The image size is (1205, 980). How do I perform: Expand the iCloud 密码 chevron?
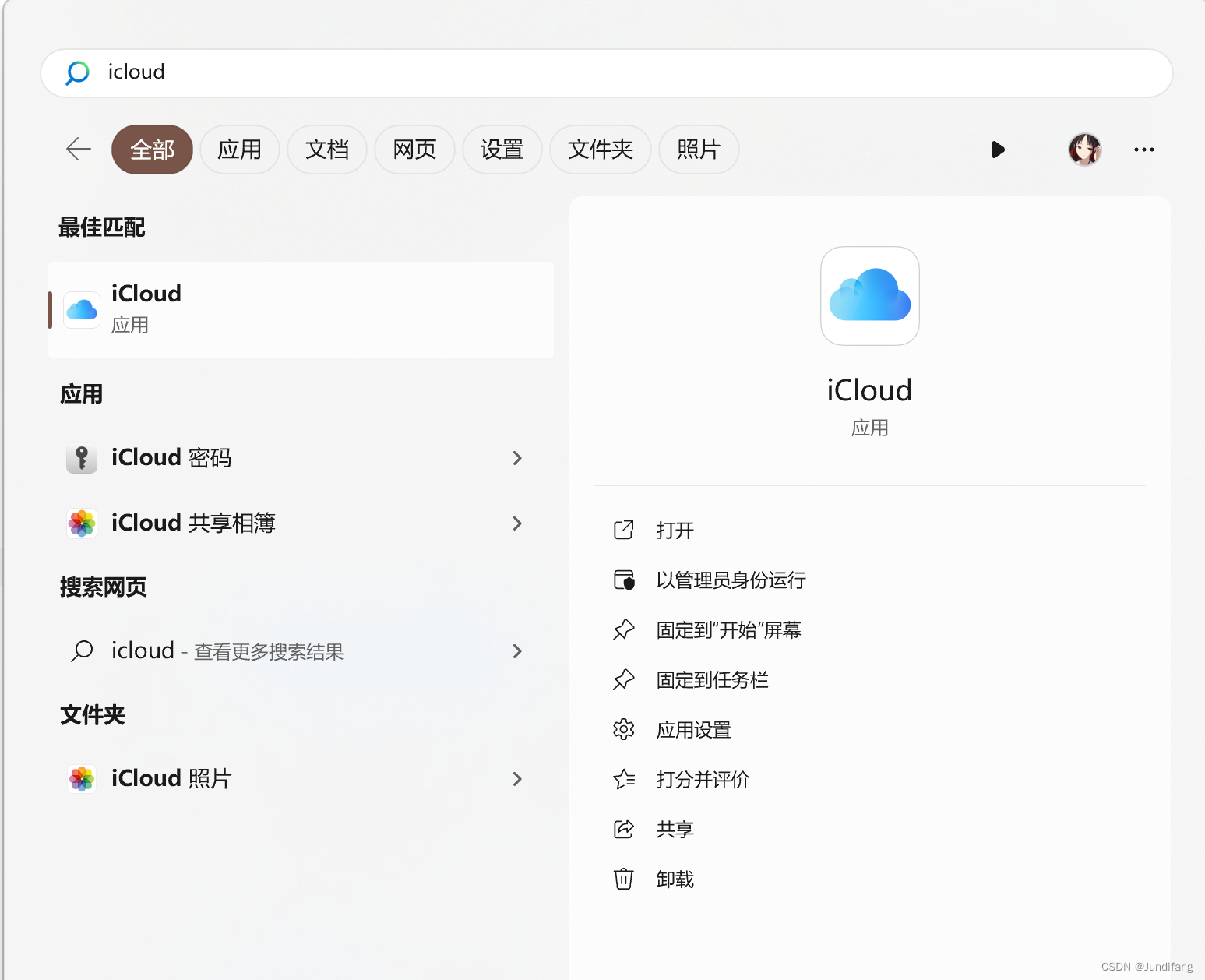pyautogui.click(x=517, y=458)
